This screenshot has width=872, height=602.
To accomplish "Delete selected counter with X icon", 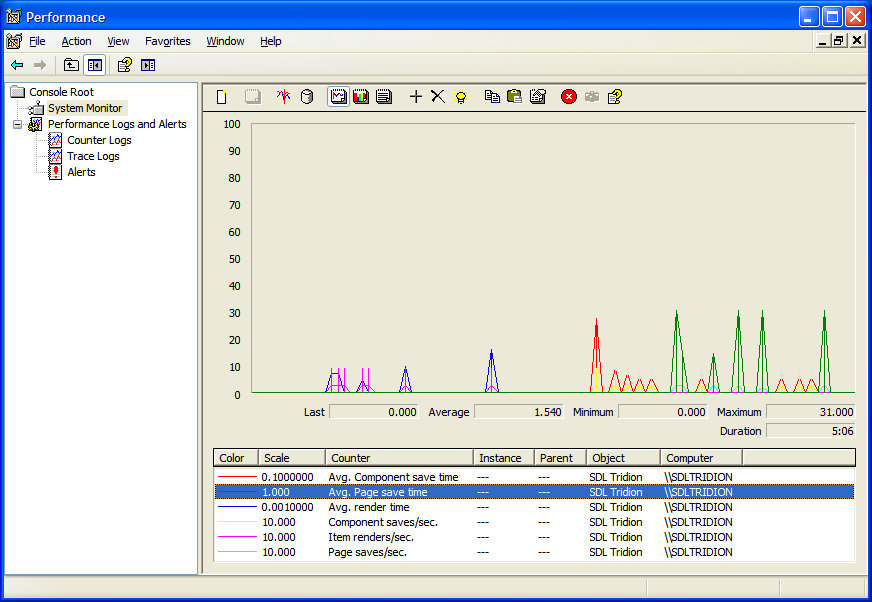I will tap(438, 97).
